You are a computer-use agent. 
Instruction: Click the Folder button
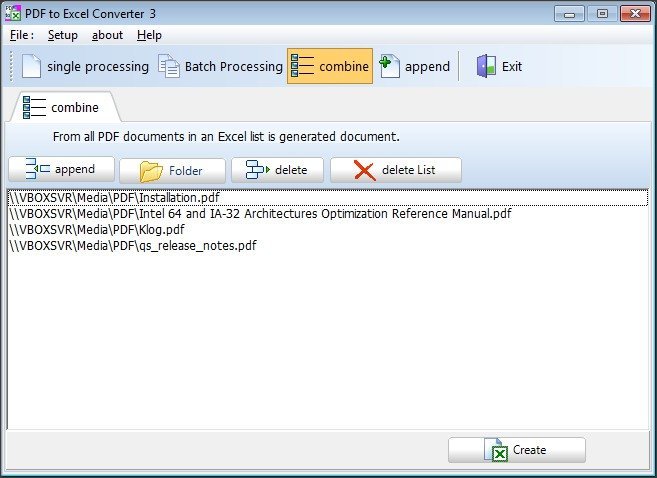(x=172, y=171)
